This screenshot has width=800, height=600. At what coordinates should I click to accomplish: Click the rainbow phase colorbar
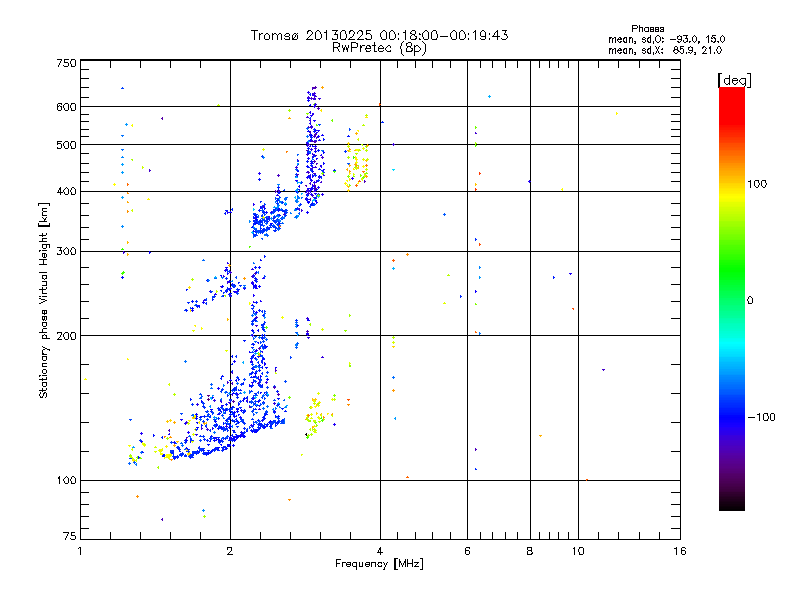[x=732, y=298]
